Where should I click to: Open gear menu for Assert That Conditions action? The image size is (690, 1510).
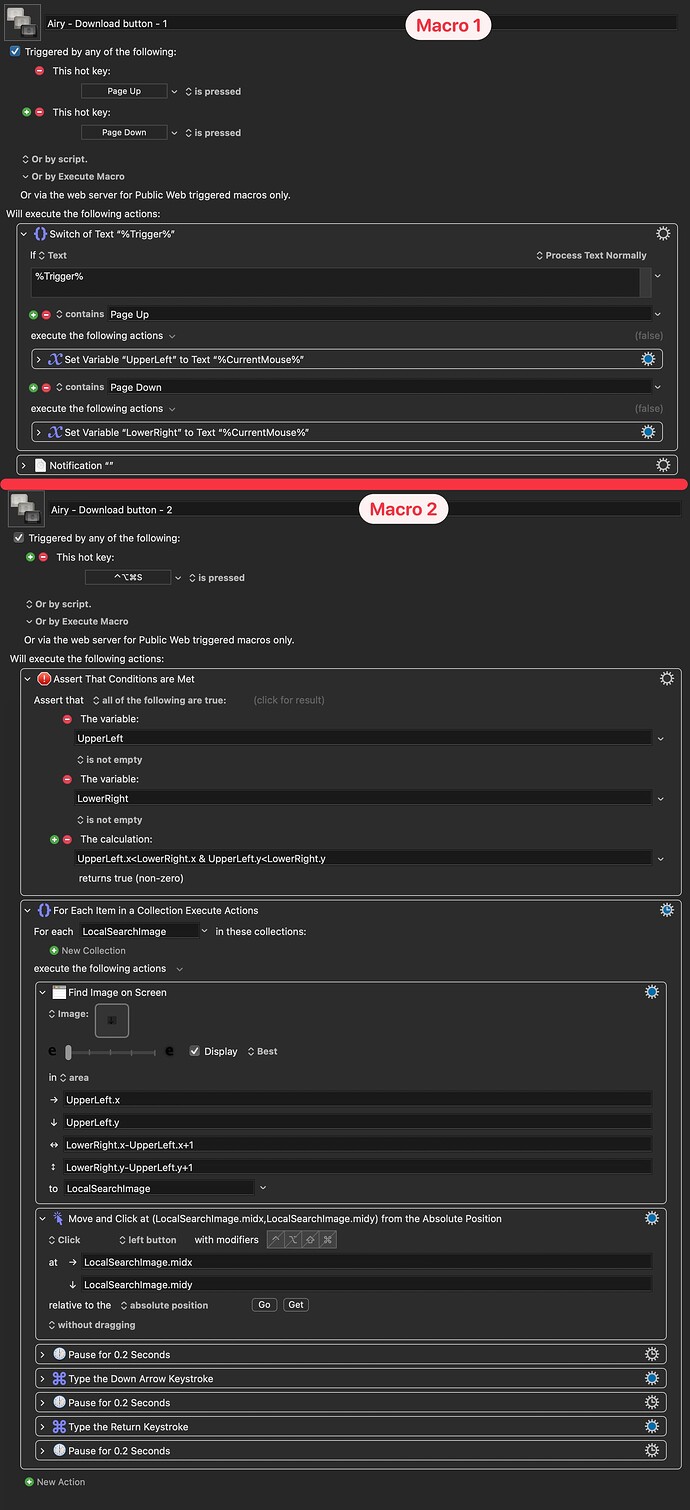coord(666,679)
